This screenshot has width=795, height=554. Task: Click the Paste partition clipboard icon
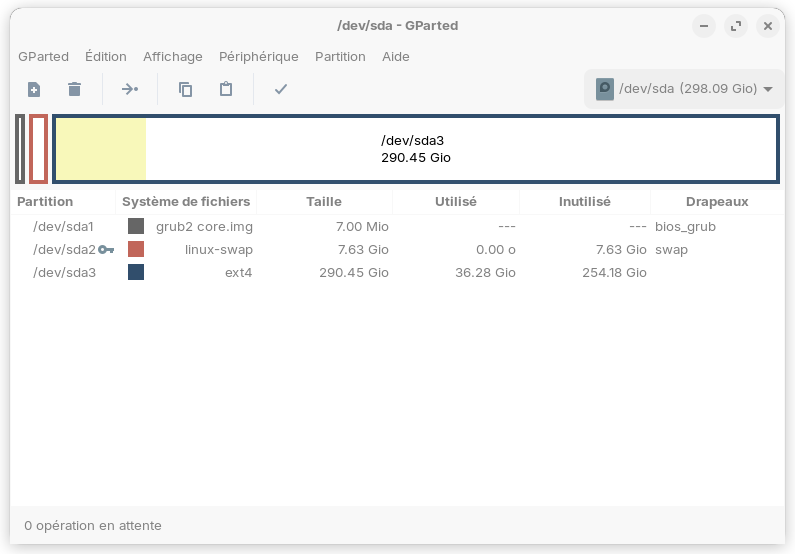pos(226,89)
